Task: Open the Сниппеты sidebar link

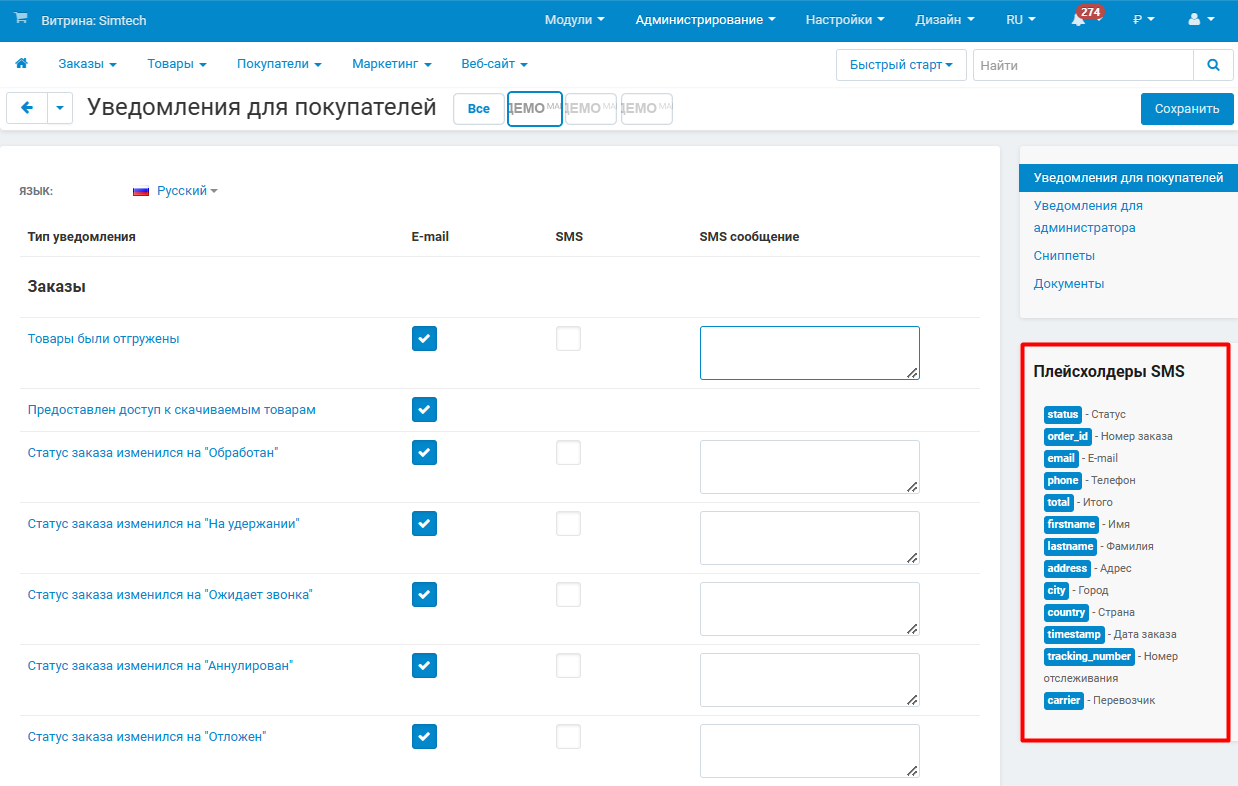Action: click(1064, 256)
